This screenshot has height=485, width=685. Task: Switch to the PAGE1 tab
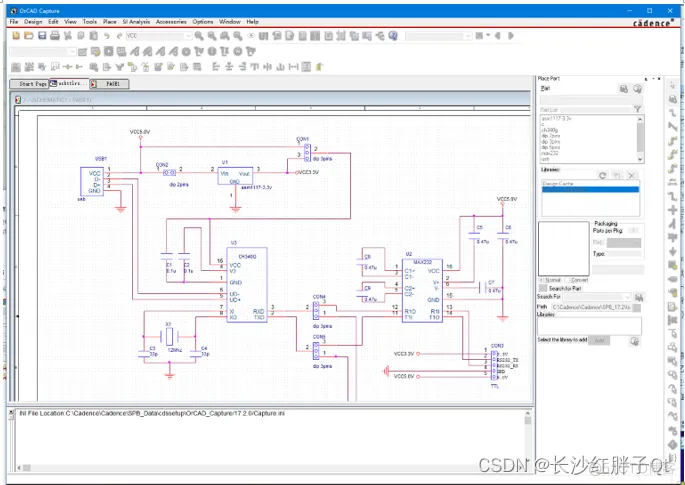(109, 83)
